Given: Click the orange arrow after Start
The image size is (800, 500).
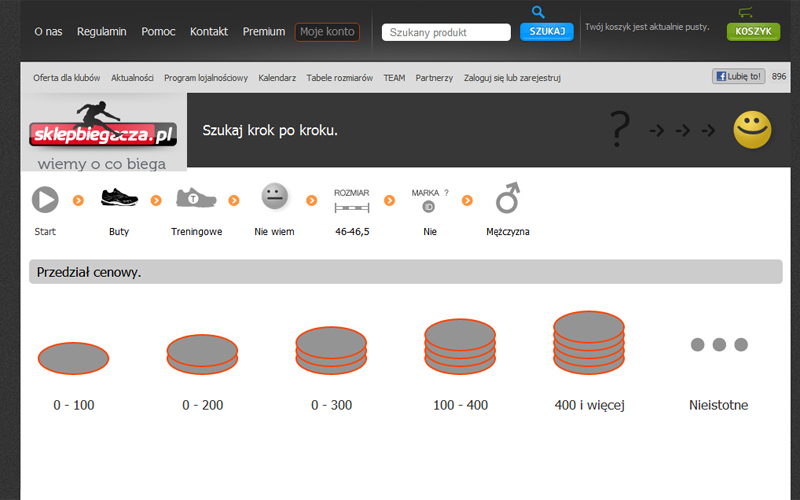Looking at the screenshot, I should [78, 201].
